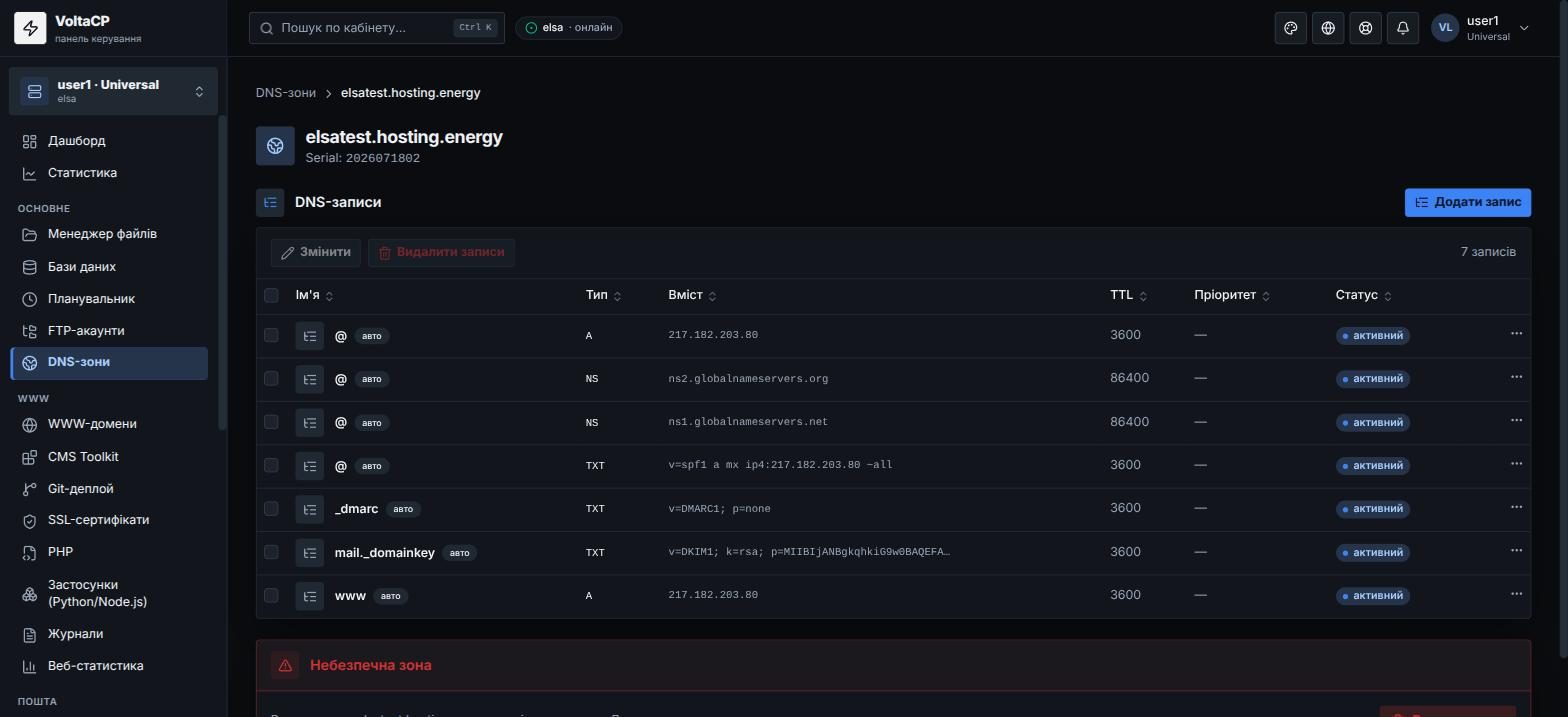Click the record icon in the www row
Screen dimensions: 1568x717
[310, 596]
